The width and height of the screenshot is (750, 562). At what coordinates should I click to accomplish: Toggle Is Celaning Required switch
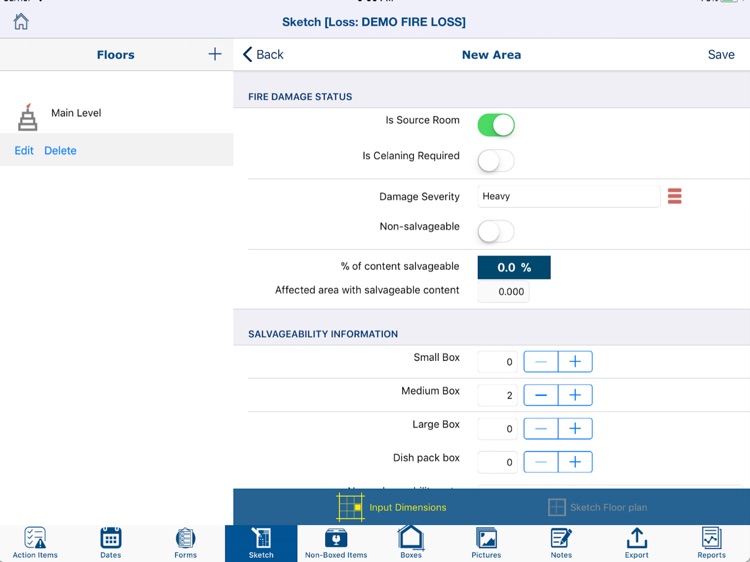pyautogui.click(x=496, y=161)
